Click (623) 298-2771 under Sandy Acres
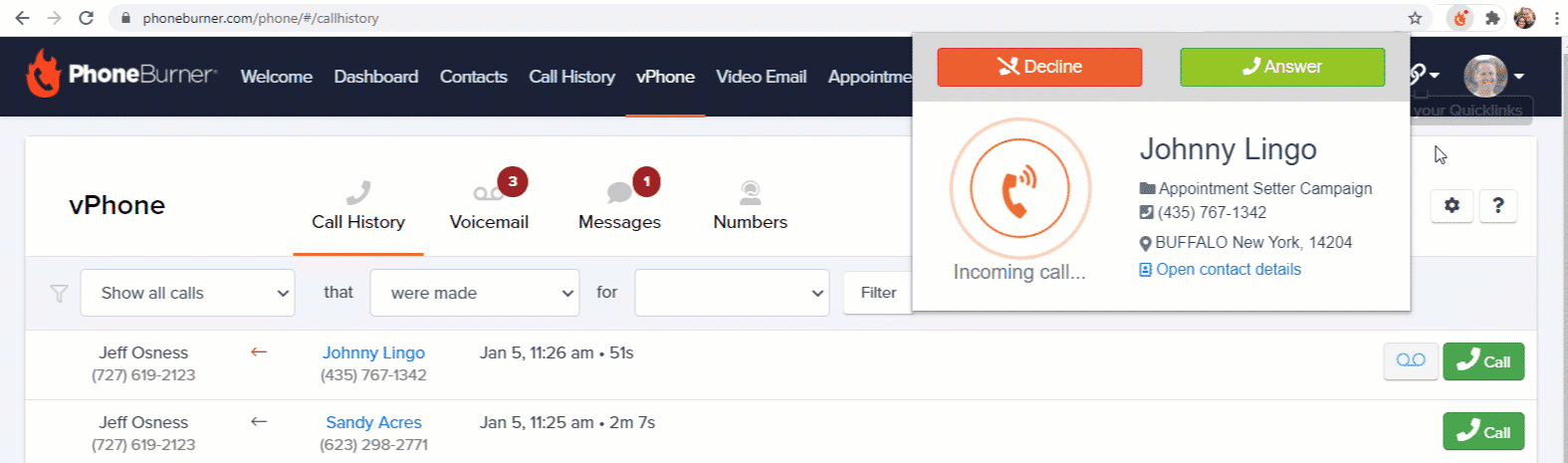1568x463 pixels. coord(373,445)
